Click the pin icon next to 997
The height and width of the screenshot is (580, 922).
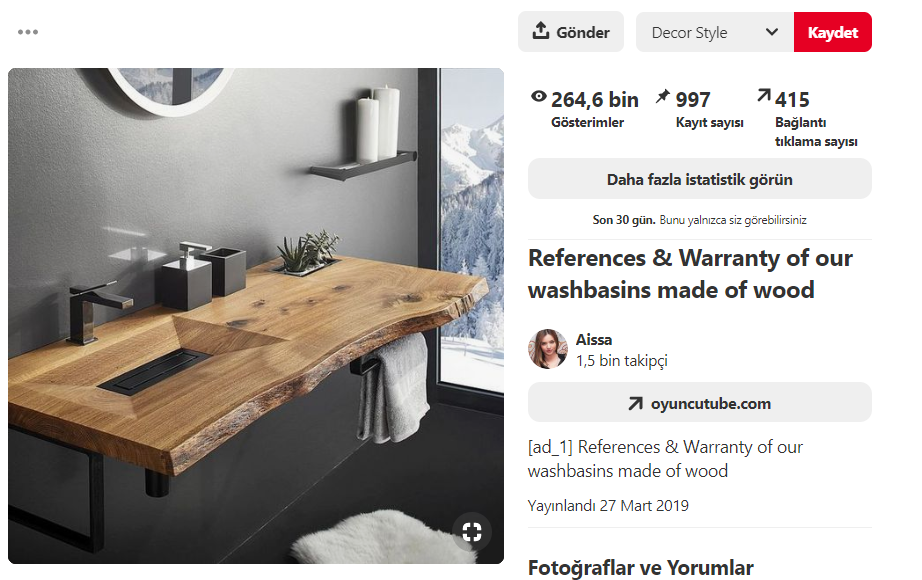tap(663, 96)
